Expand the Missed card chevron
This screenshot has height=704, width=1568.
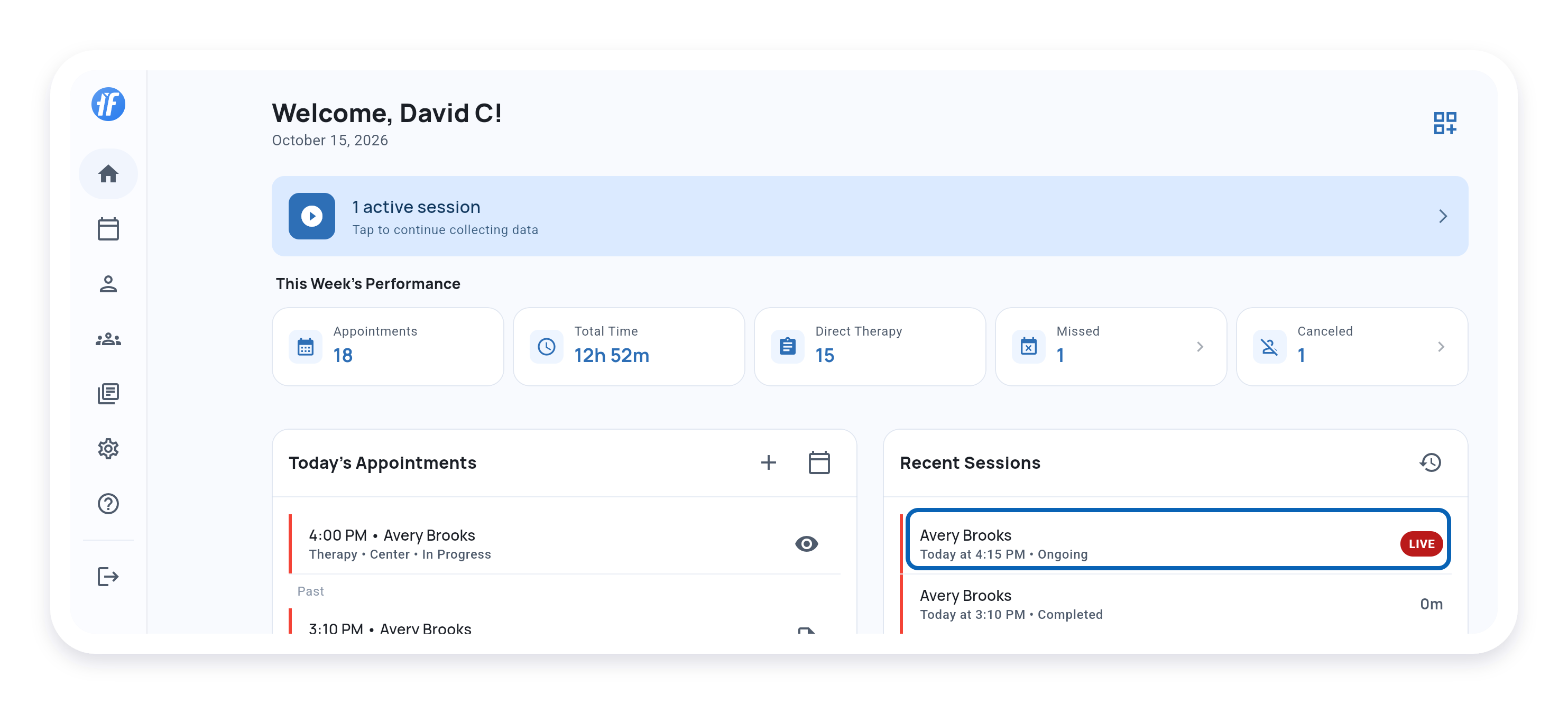coord(1200,347)
